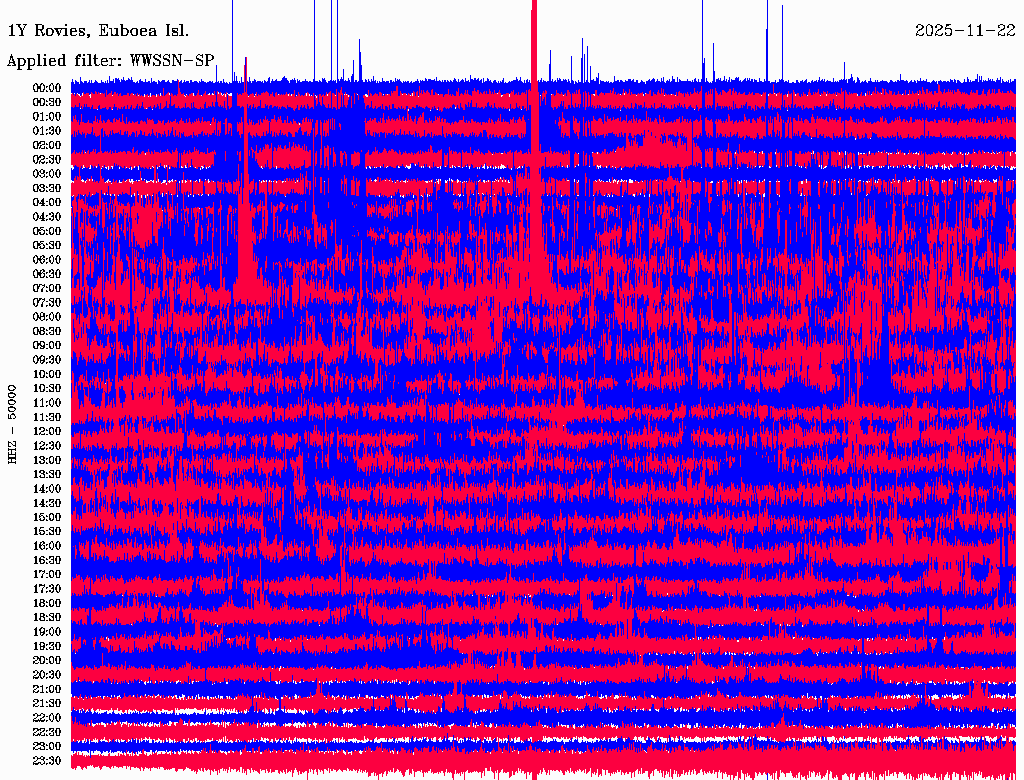The height and width of the screenshot is (780, 1024).
Task: Select the 22:00 time label
Action: [47, 717]
